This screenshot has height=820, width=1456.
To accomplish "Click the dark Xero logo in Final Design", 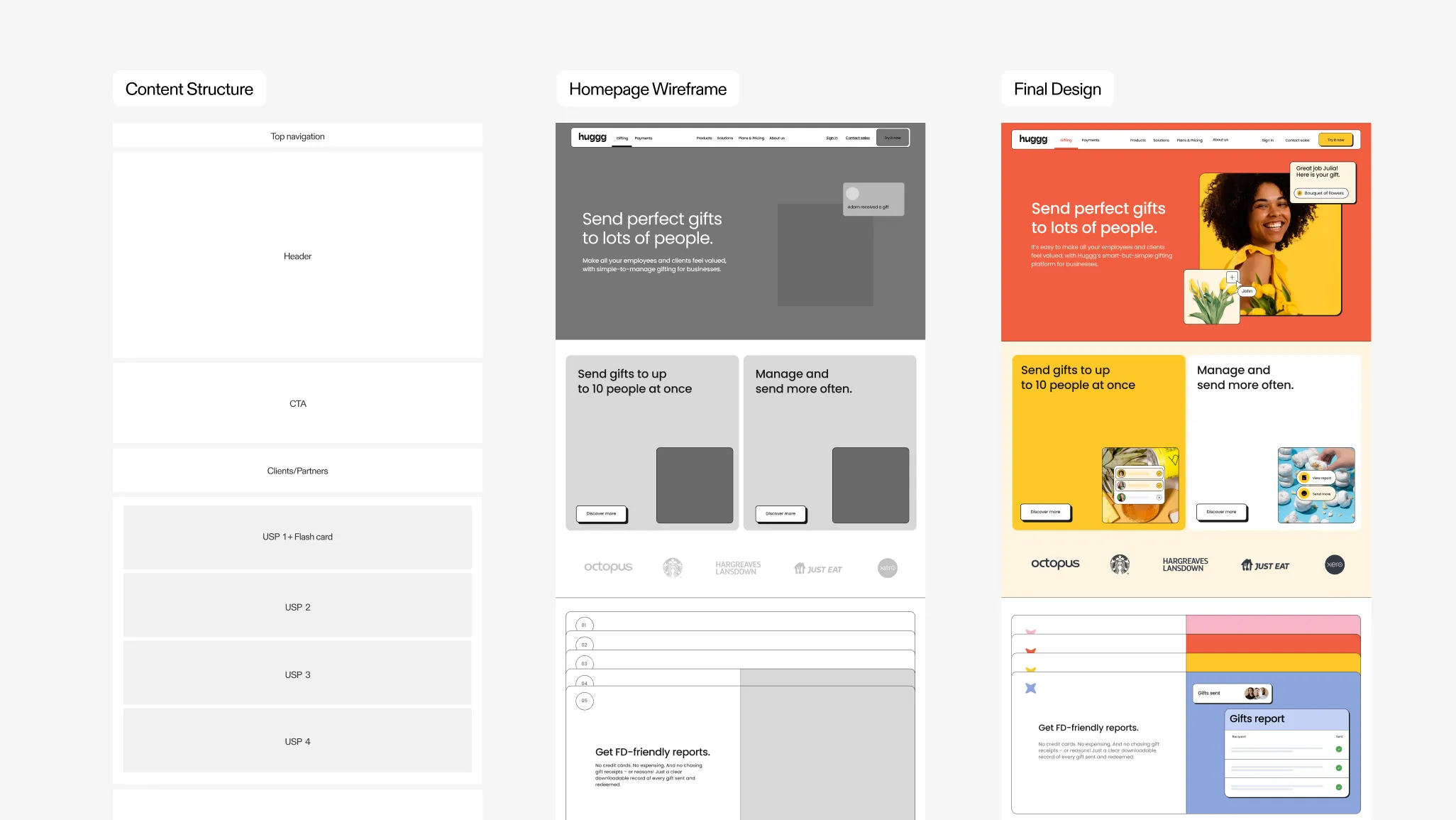I will pyautogui.click(x=1335, y=564).
